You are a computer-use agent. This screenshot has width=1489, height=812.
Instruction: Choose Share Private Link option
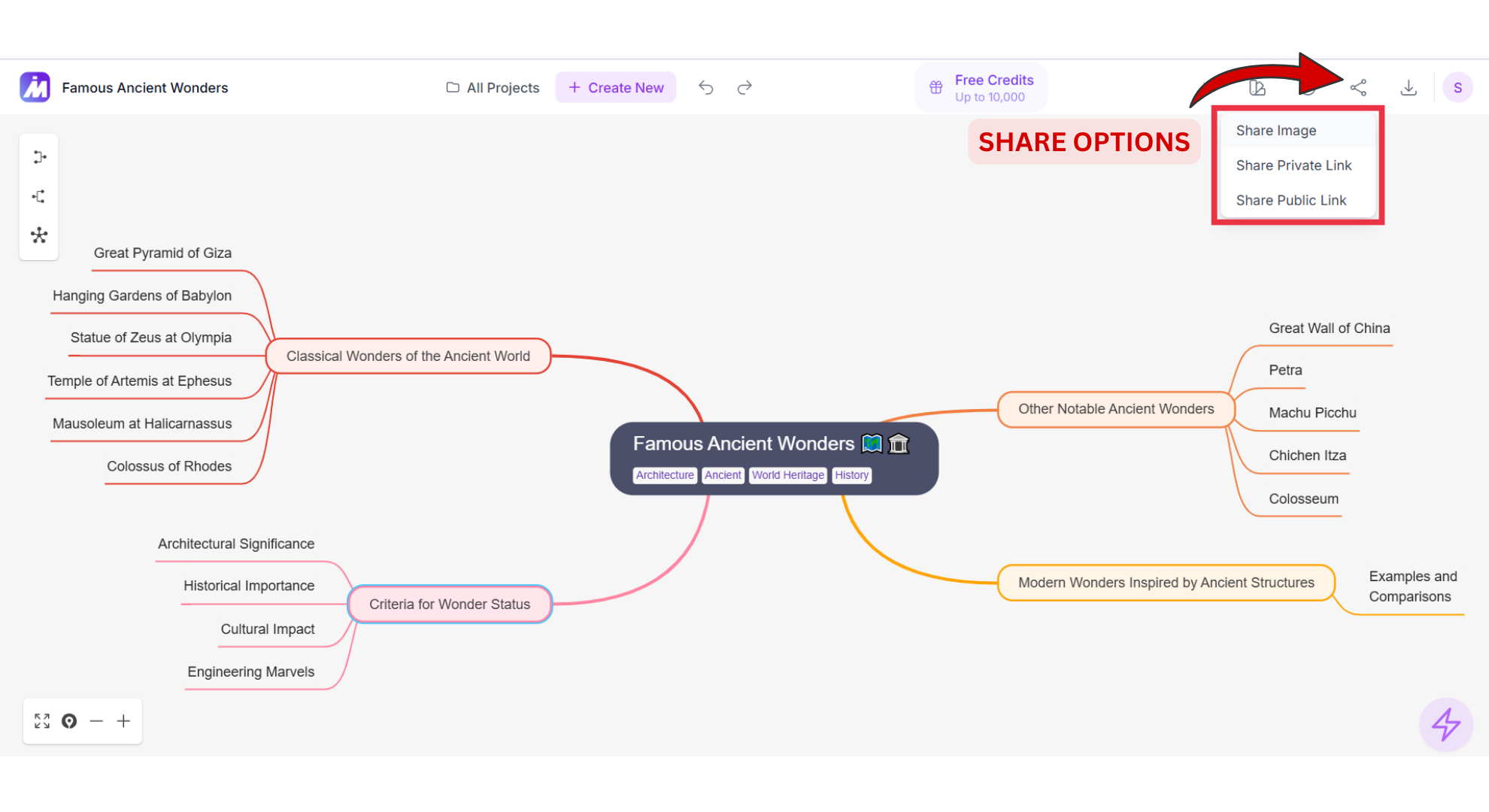click(x=1293, y=165)
